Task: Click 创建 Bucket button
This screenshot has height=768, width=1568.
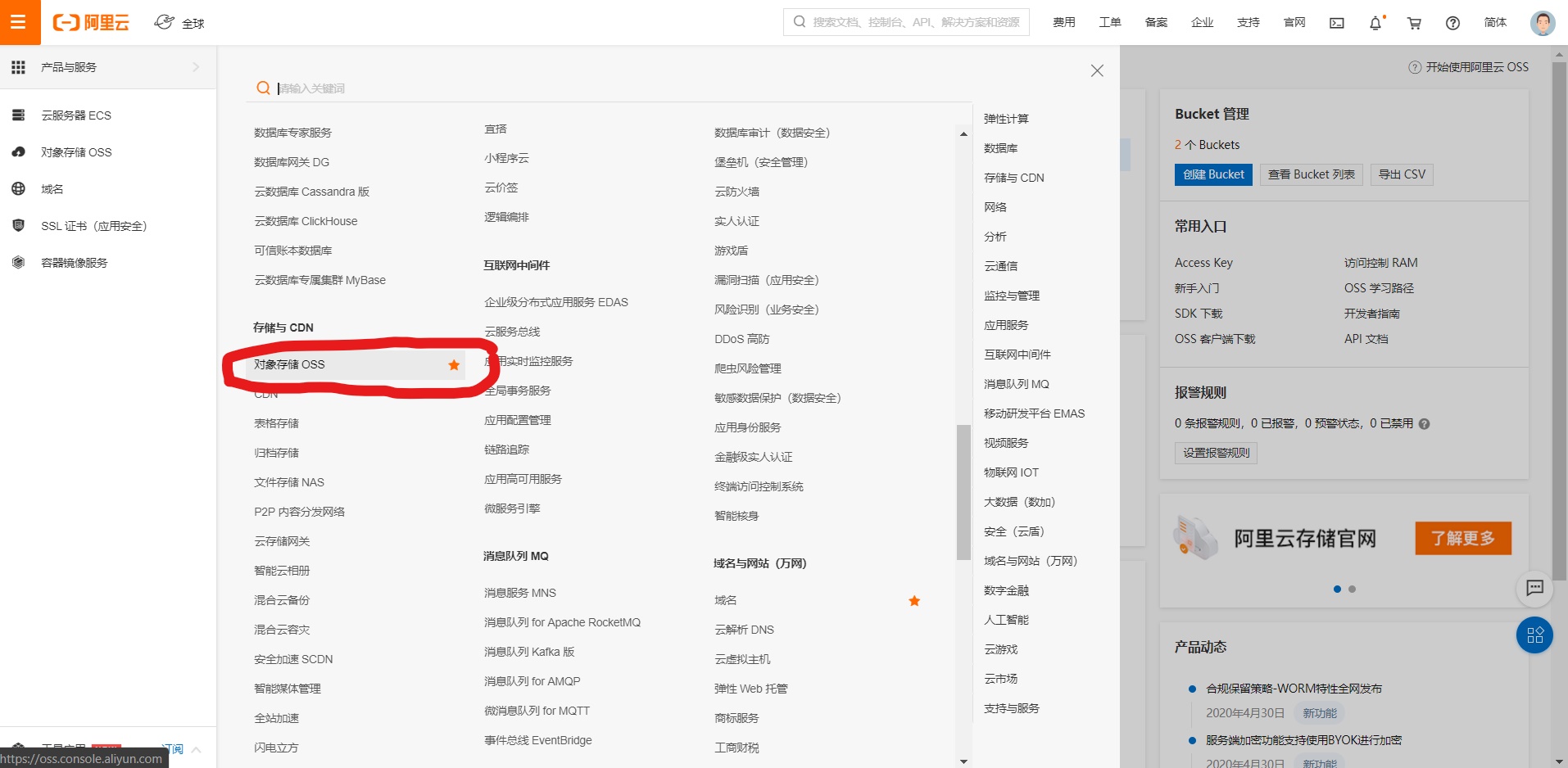Action: (1213, 174)
